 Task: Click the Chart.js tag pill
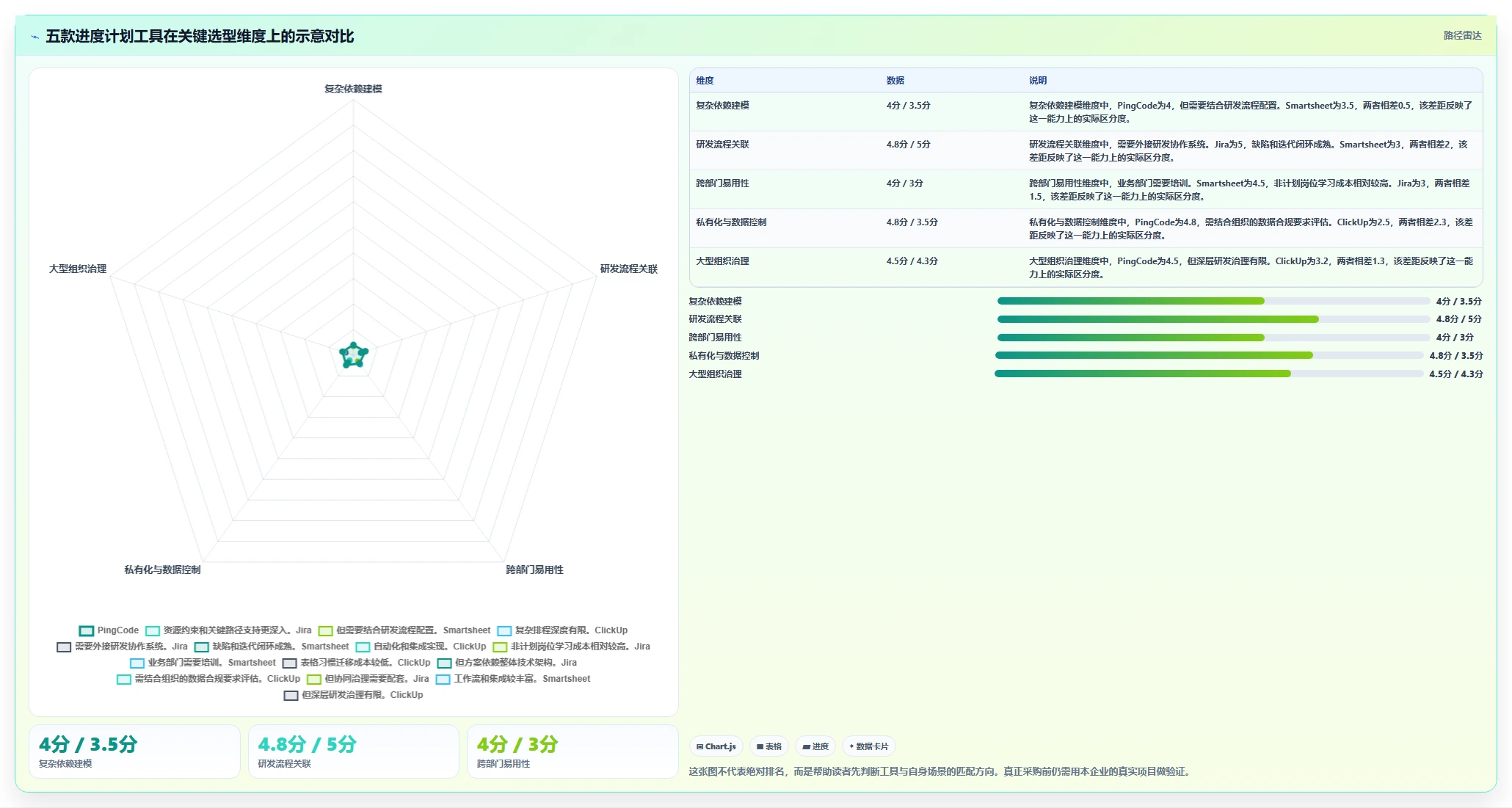coord(716,746)
